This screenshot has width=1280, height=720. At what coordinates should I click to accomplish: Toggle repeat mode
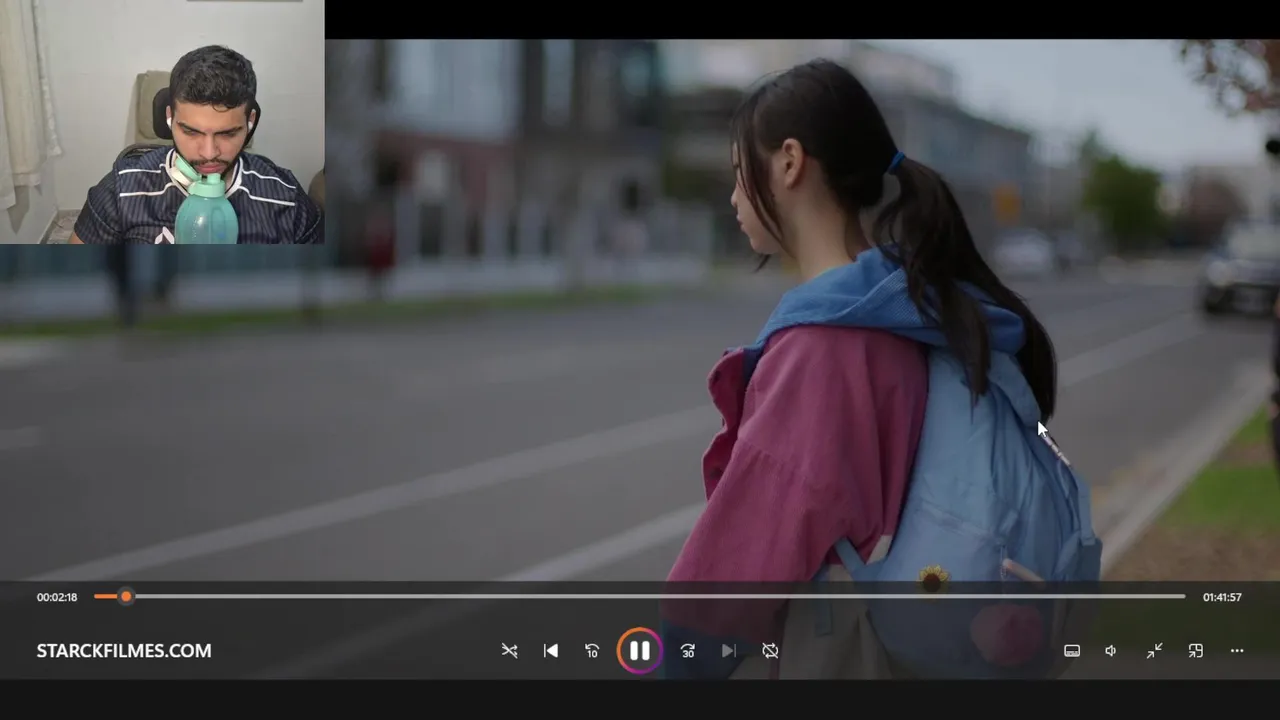coord(770,651)
